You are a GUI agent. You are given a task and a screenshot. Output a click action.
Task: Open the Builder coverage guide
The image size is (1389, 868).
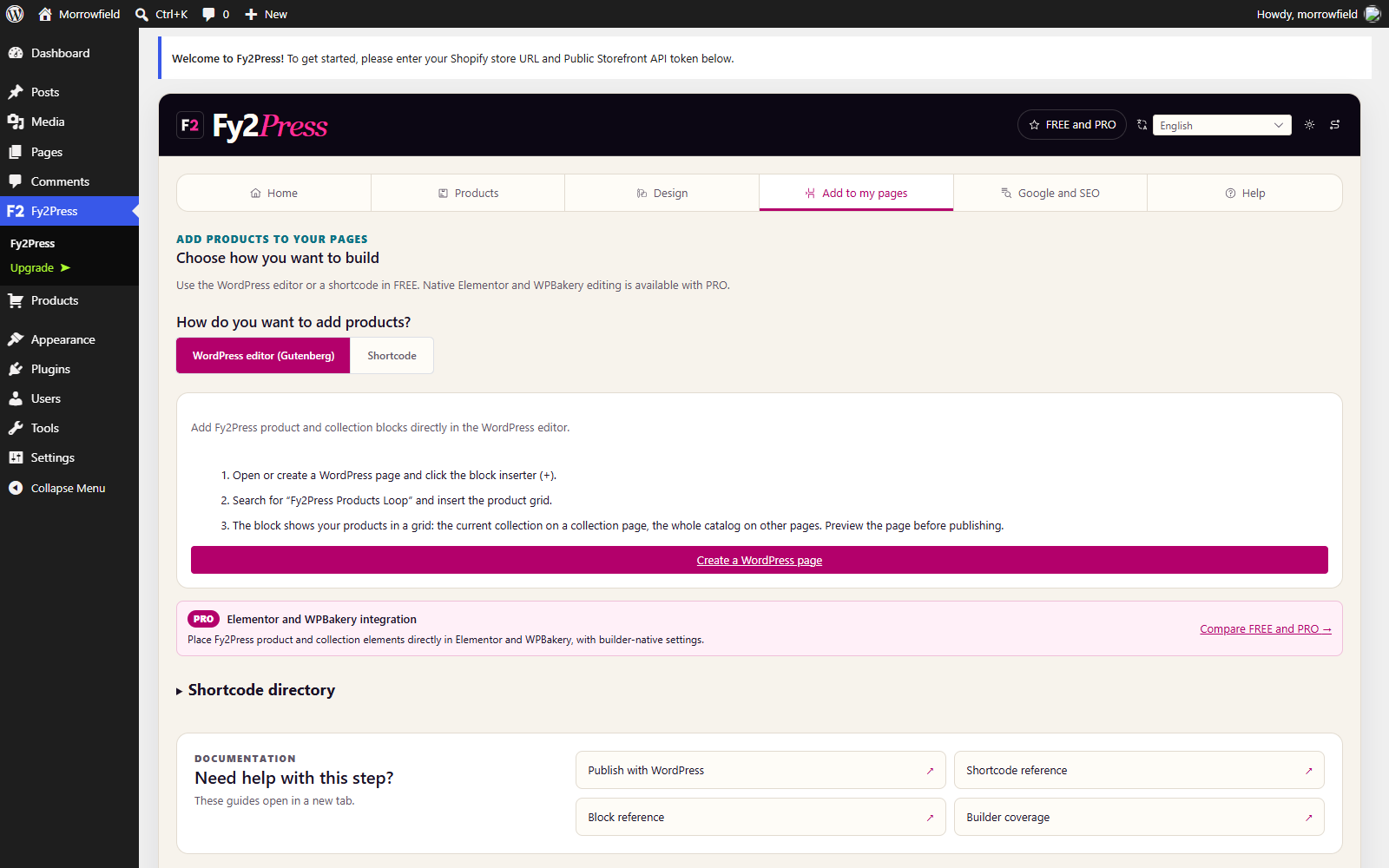pyautogui.click(x=1139, y=817)
